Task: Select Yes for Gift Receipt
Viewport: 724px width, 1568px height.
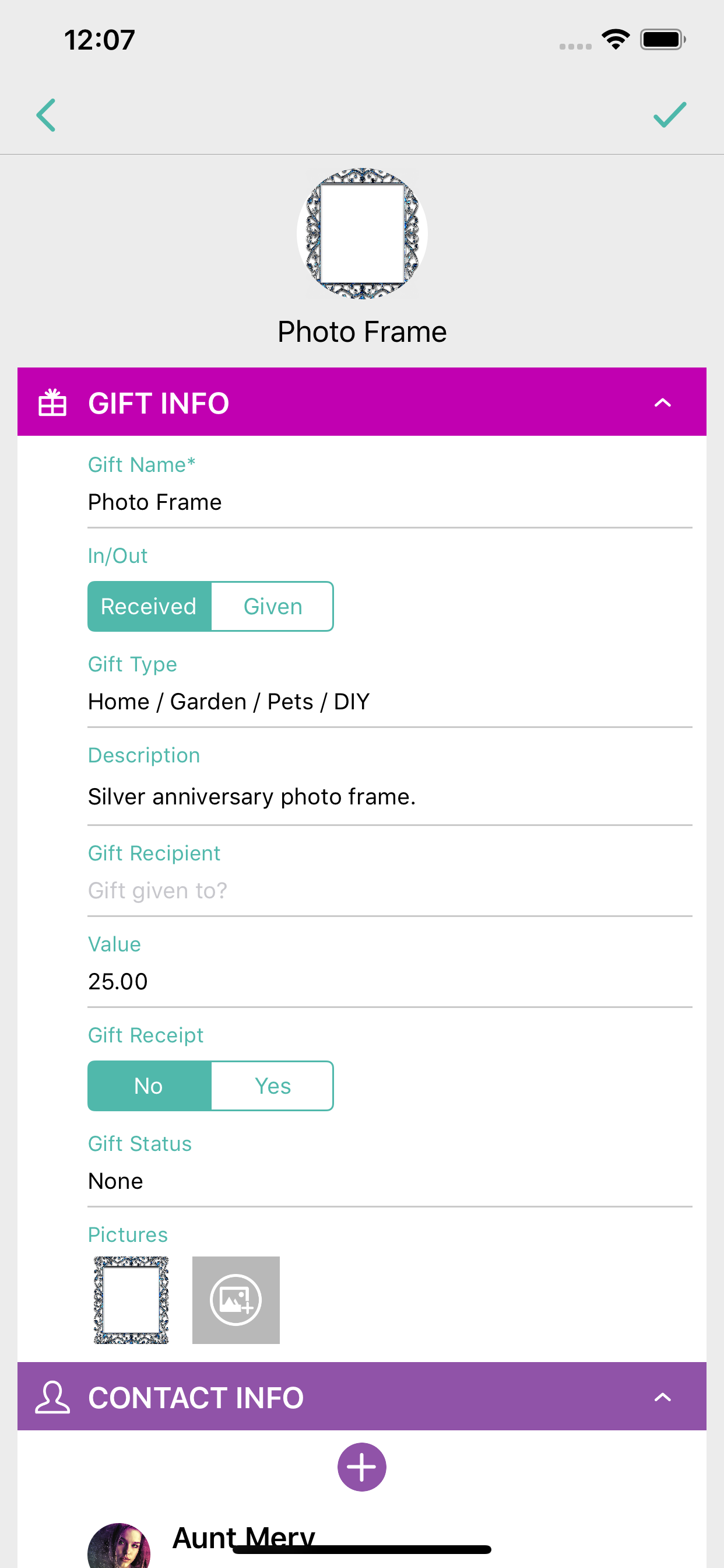Action: [272, 1086]
